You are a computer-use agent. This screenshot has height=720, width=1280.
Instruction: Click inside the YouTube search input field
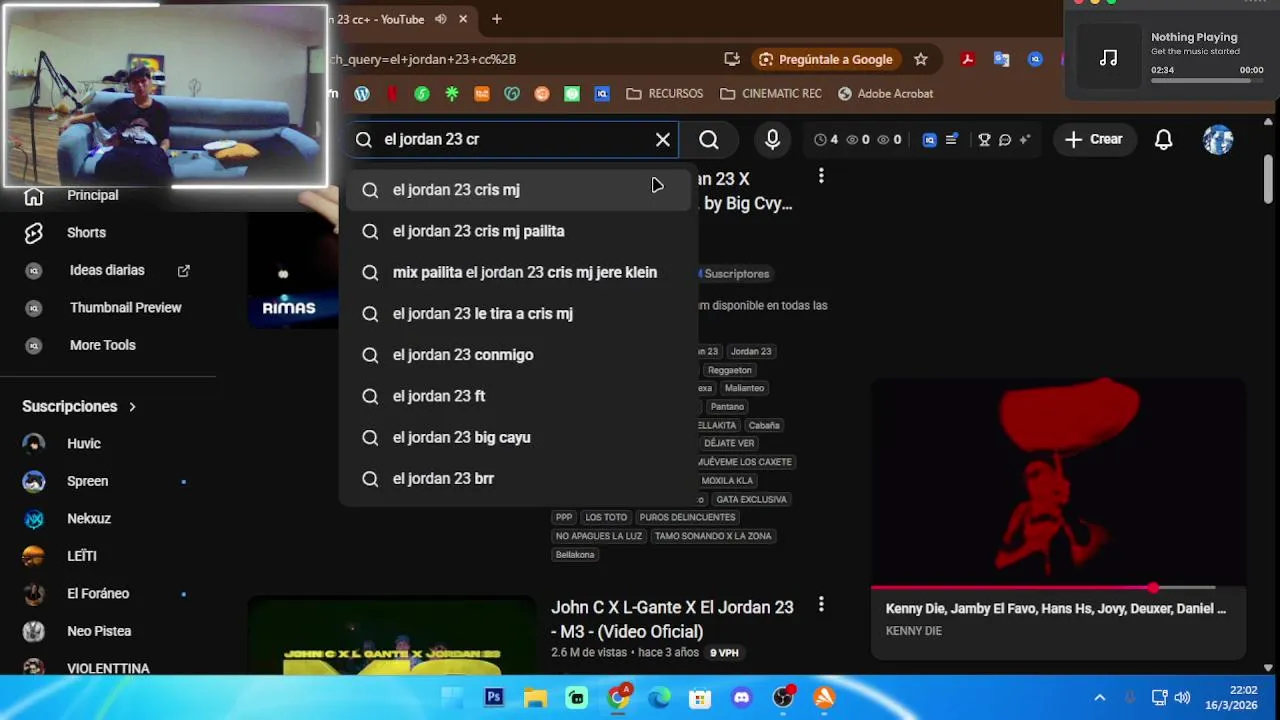pos(512,140)
